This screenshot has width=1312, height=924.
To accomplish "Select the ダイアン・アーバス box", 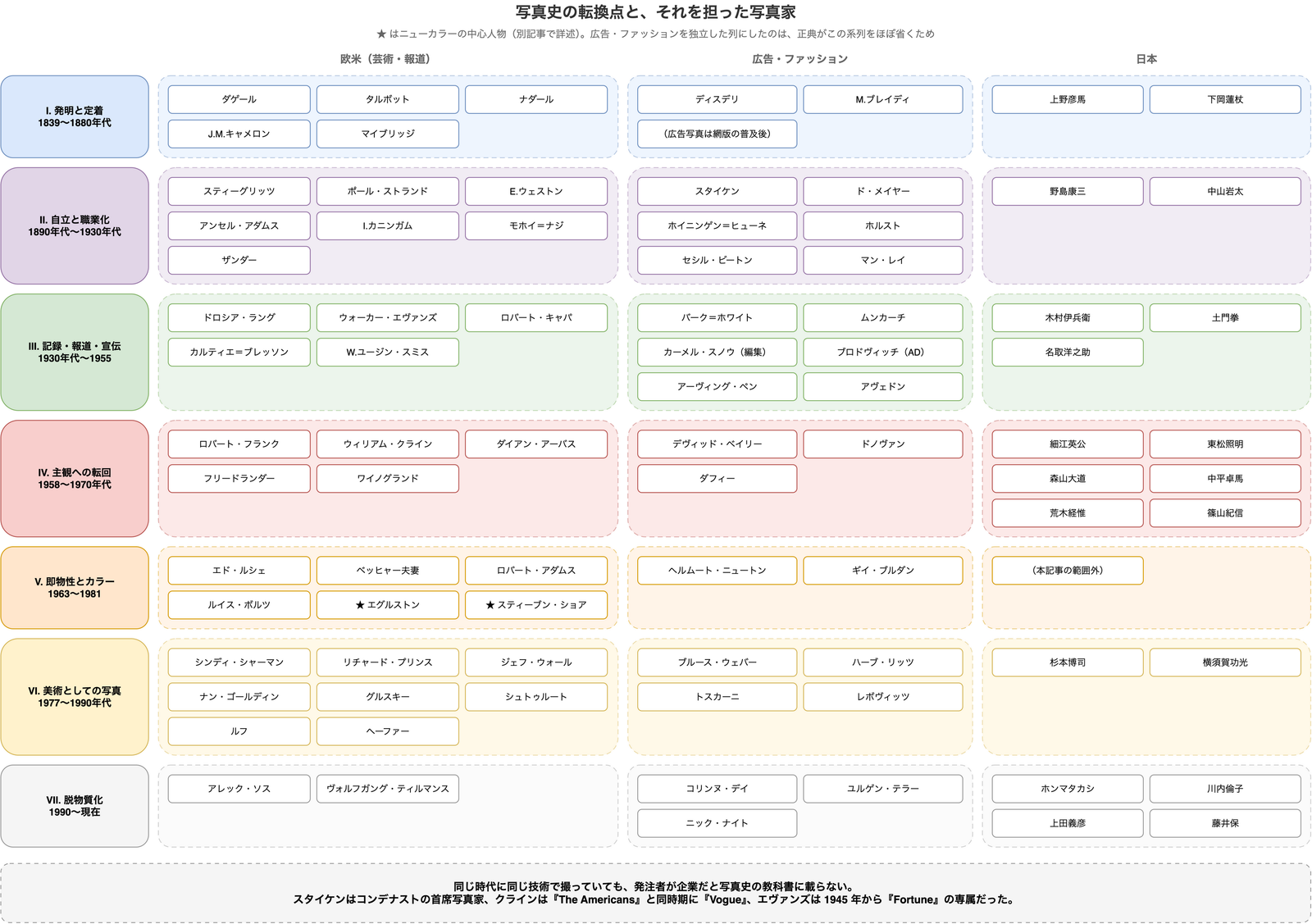I will 536,444.
